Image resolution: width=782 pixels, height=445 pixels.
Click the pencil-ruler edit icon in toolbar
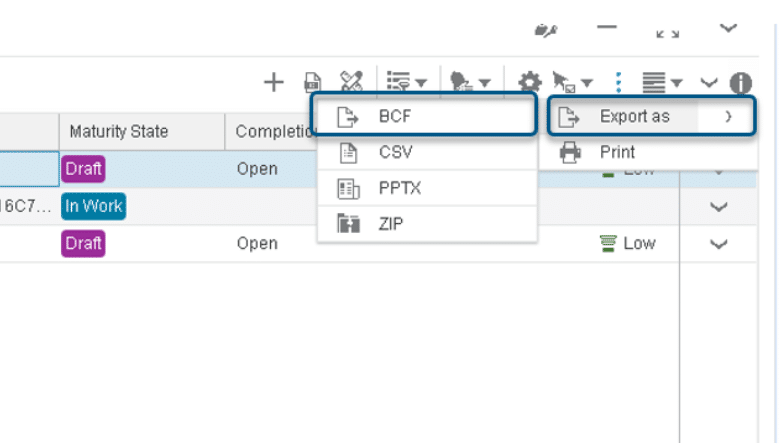click(350, 81)
